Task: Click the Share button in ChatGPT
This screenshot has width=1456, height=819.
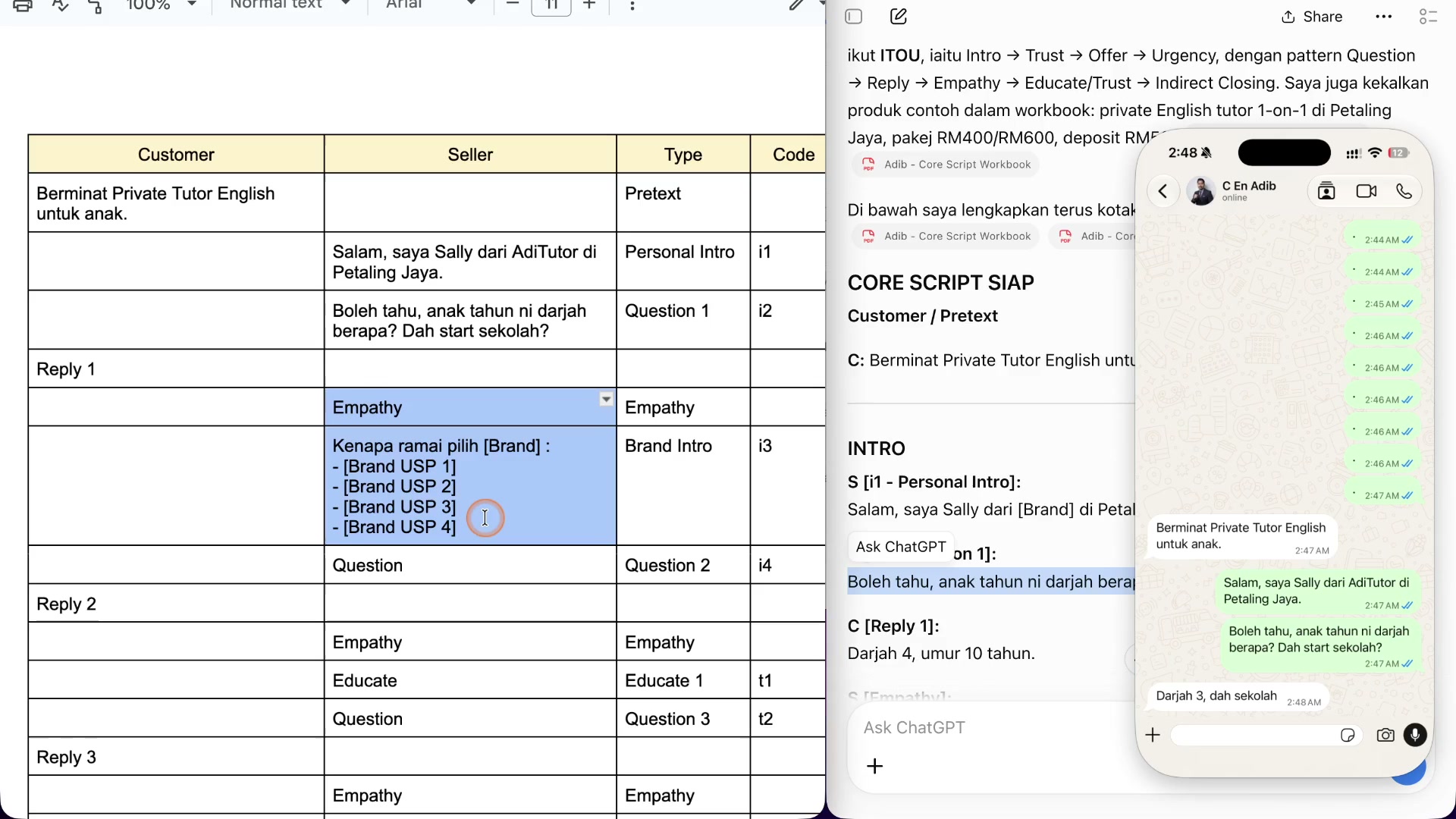Action: pos(1312,17)
